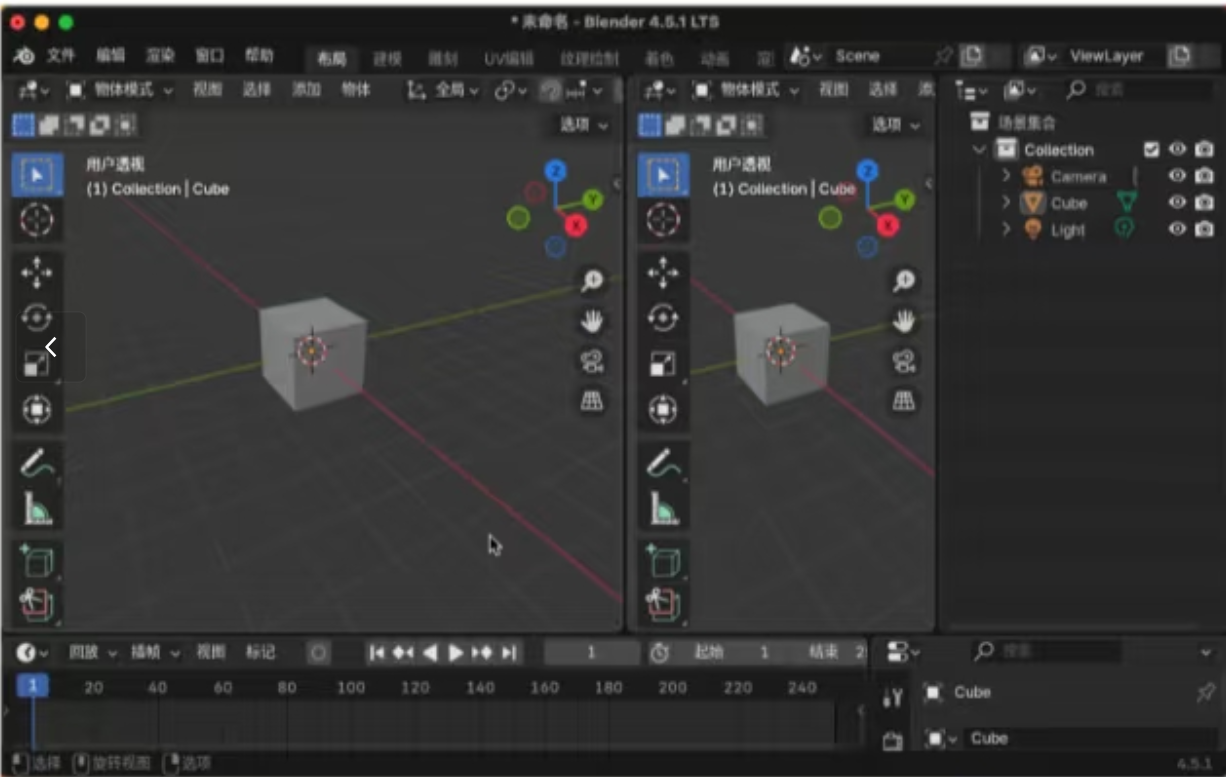The image size is (1226, 777).
Task: Open the 文件 menu
Action: click(61, 56)
